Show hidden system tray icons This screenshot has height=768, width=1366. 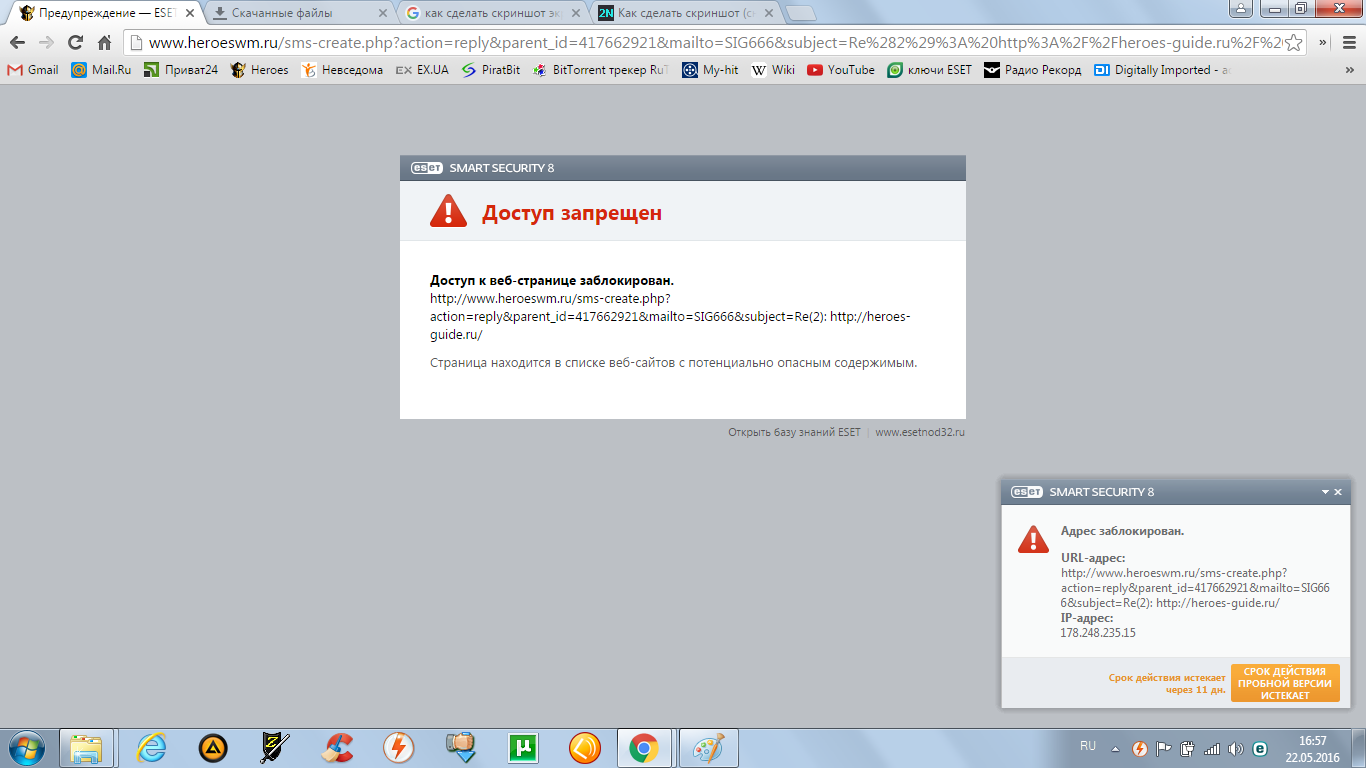point(1117,748)
